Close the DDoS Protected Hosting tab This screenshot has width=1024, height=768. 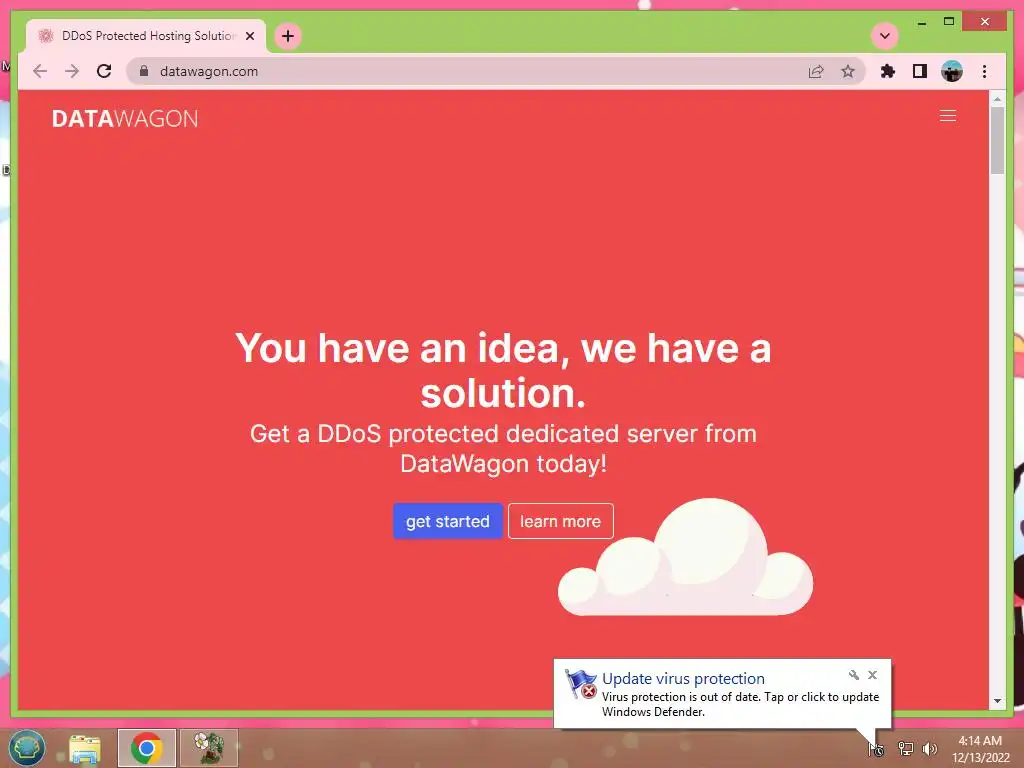click(249, 36)
